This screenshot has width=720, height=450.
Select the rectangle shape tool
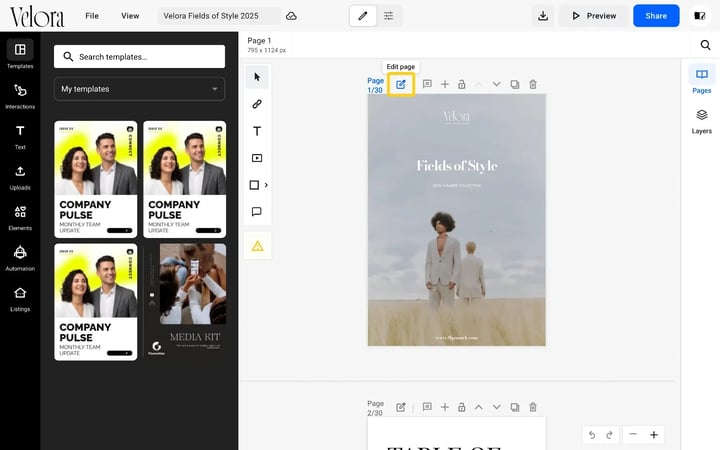(254, 185)
